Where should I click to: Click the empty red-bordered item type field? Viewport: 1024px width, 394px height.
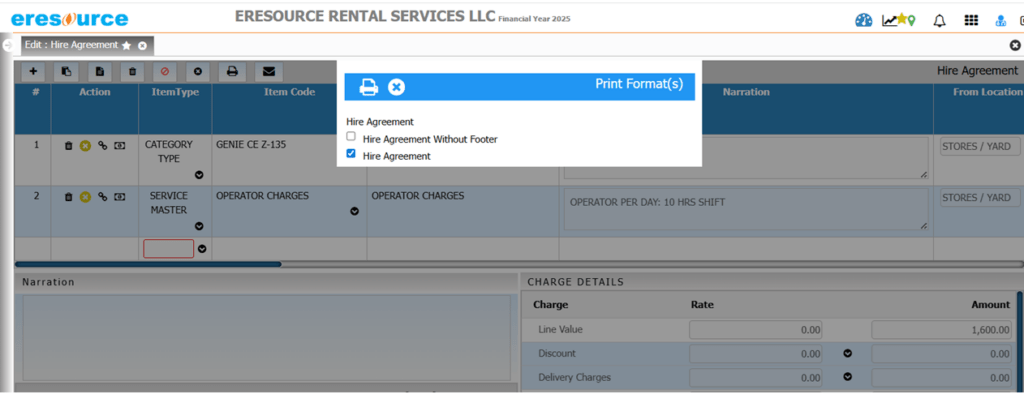pyautogui.click(x=168, y=249)
